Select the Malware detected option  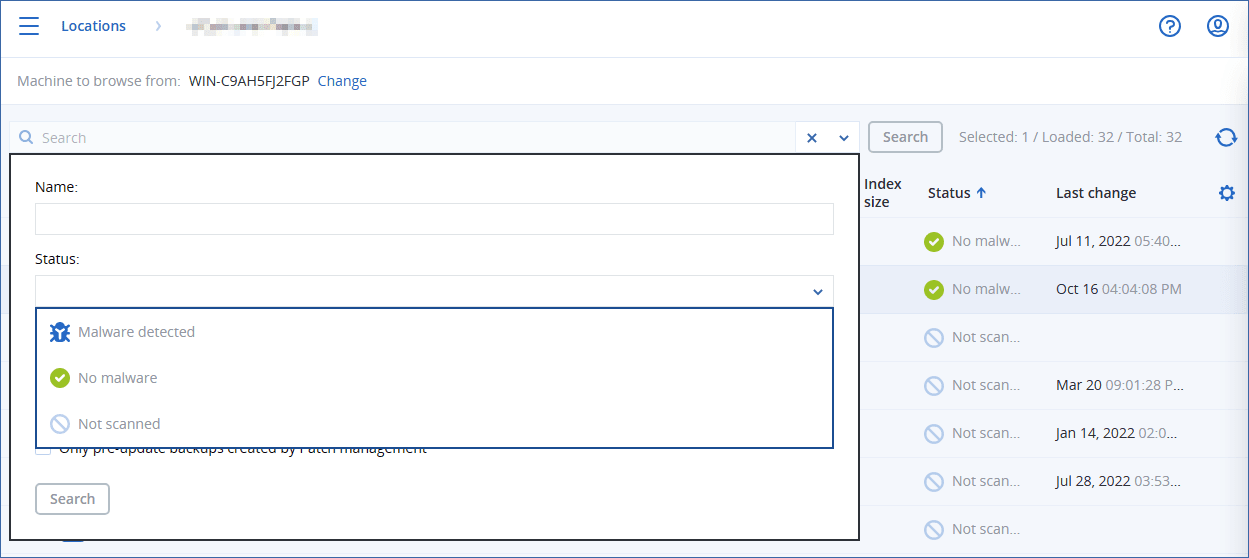pyautogui.click(x=136, y=332)
